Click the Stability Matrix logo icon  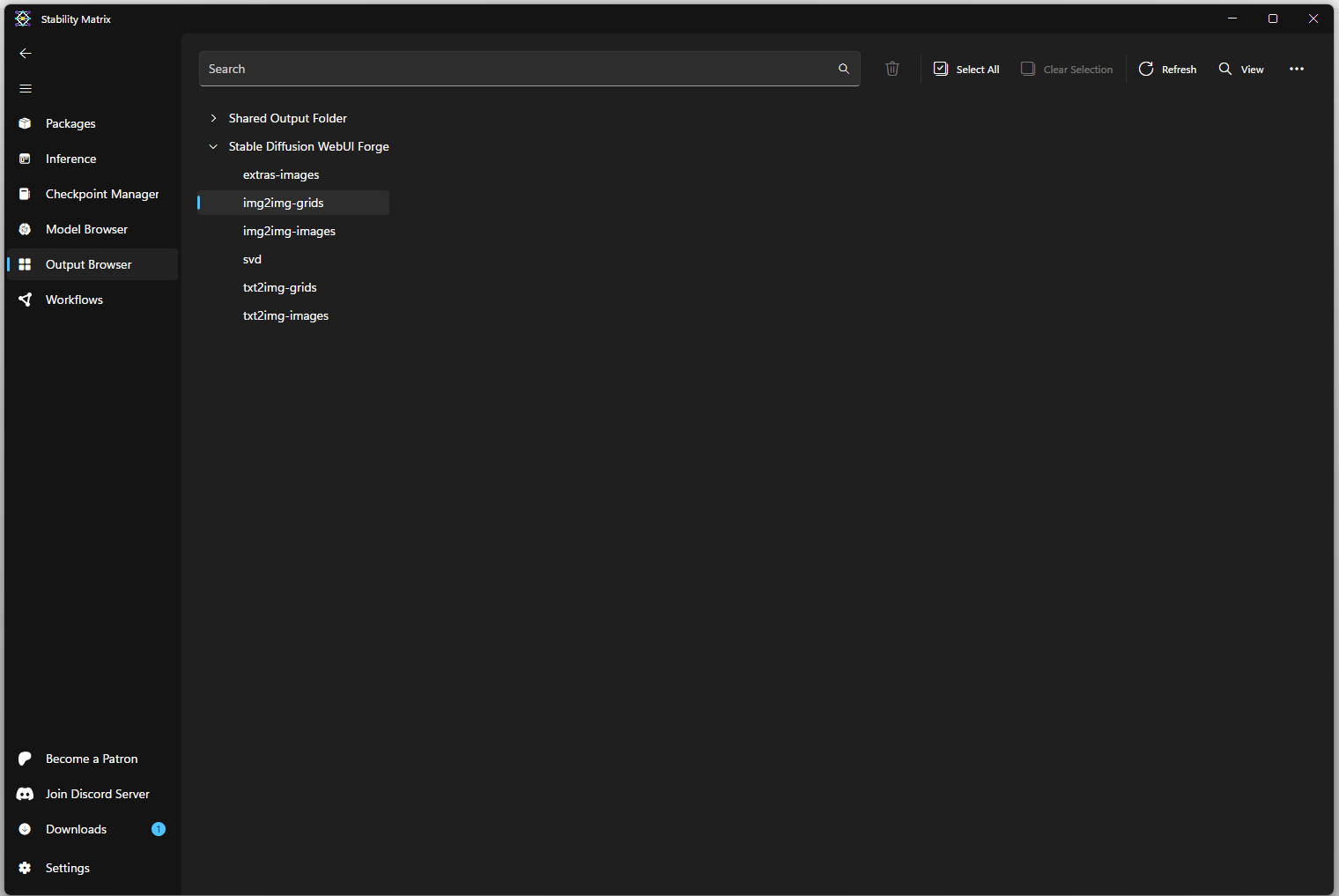[23, 19]
